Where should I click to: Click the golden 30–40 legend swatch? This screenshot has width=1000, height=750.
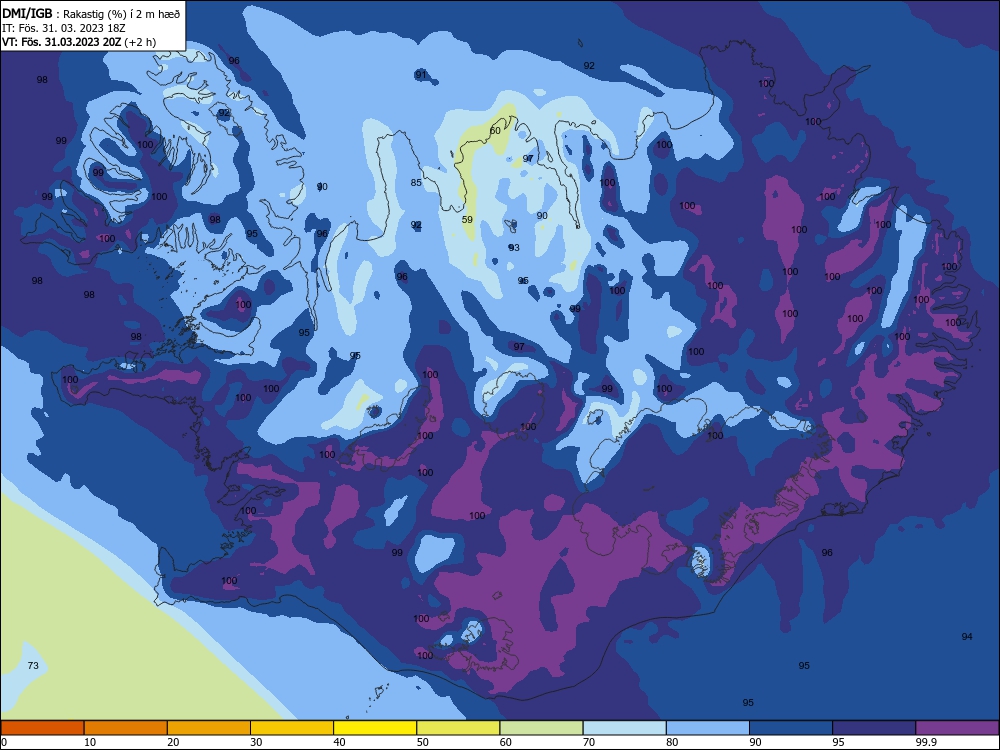click(292, 728)
